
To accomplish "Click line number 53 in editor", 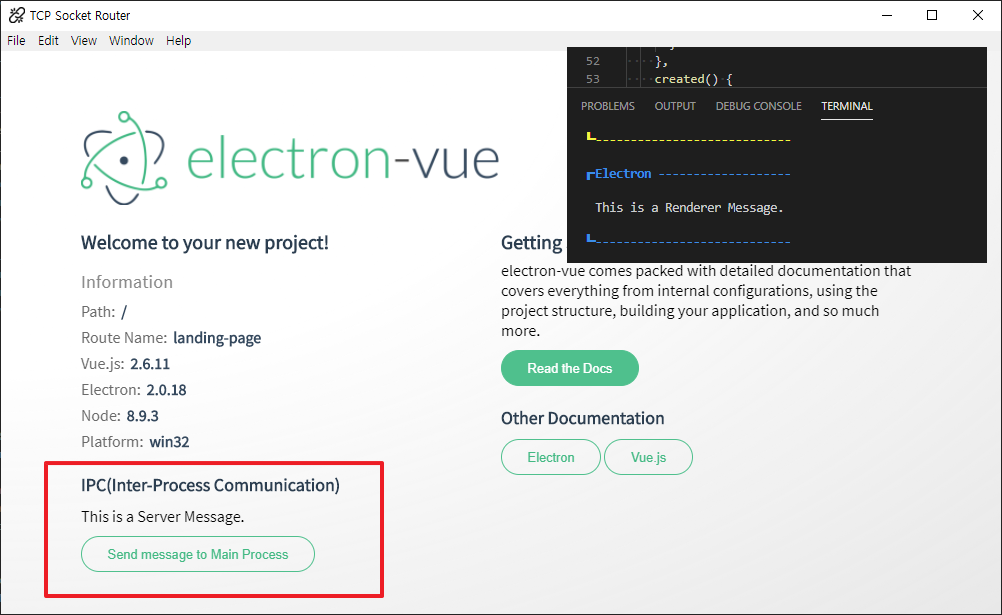I will [593, 79].
